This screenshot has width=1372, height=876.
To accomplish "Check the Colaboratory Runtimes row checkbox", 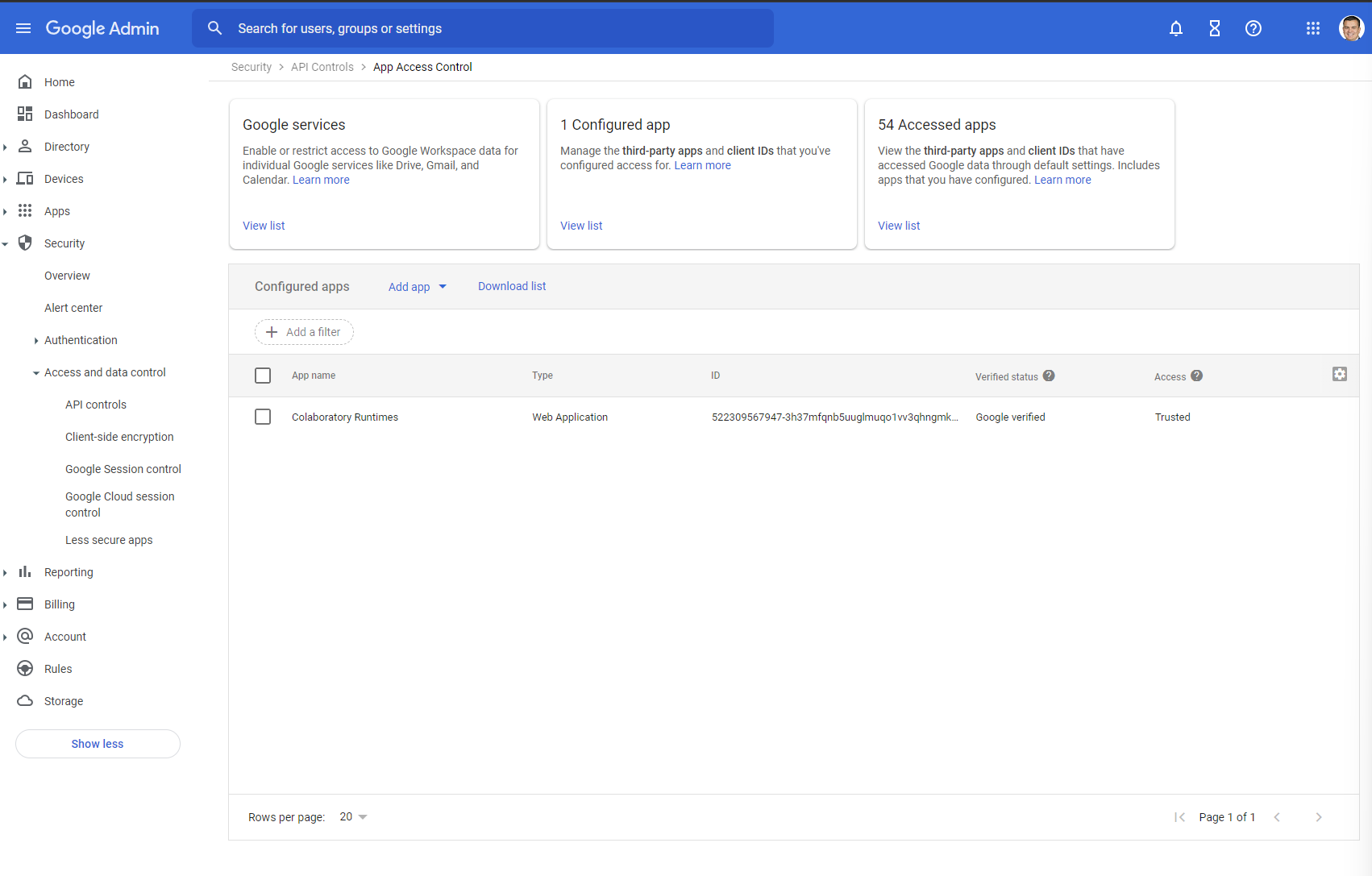I will point(263,417).
